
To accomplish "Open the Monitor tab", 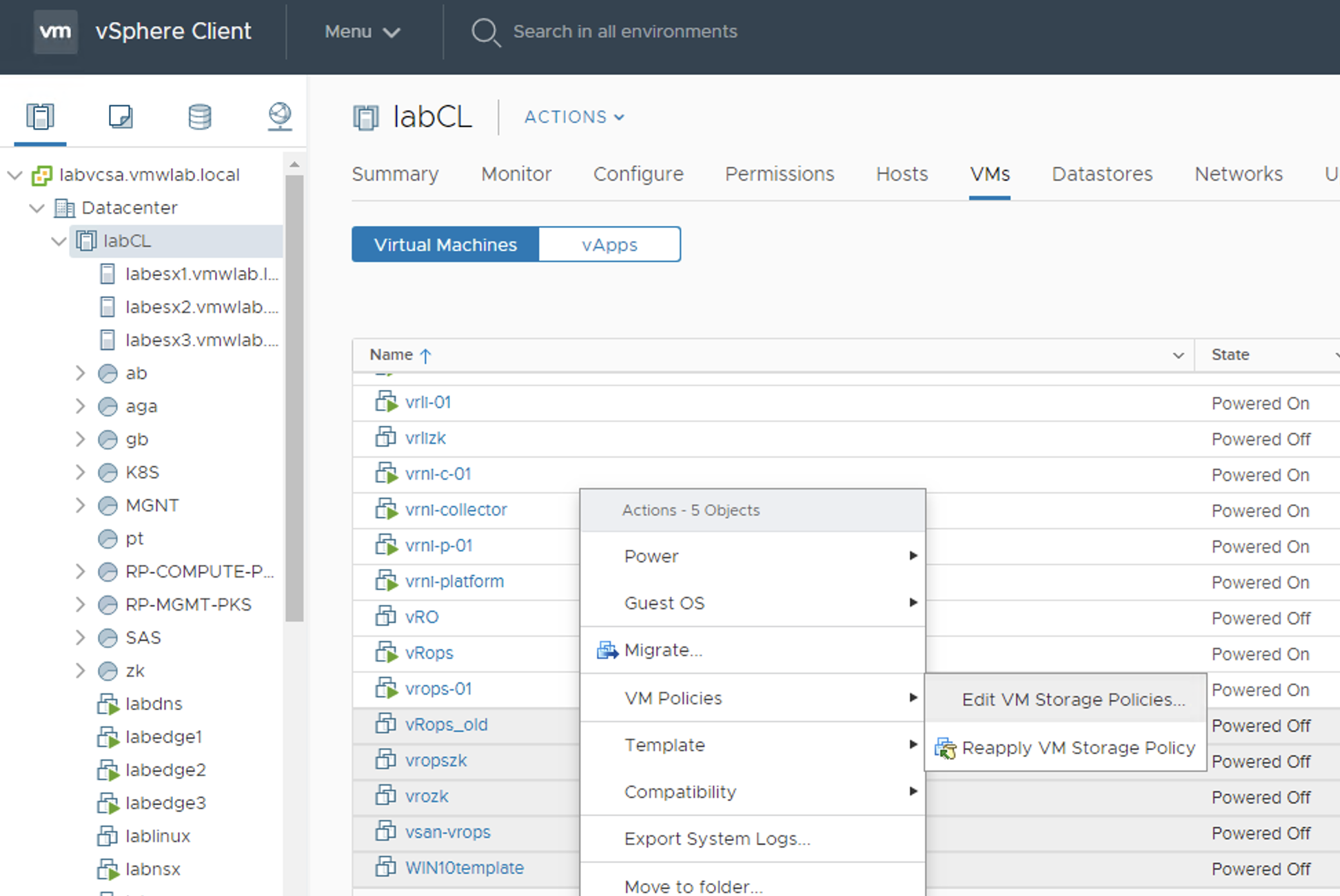I will tap(516, 174).
